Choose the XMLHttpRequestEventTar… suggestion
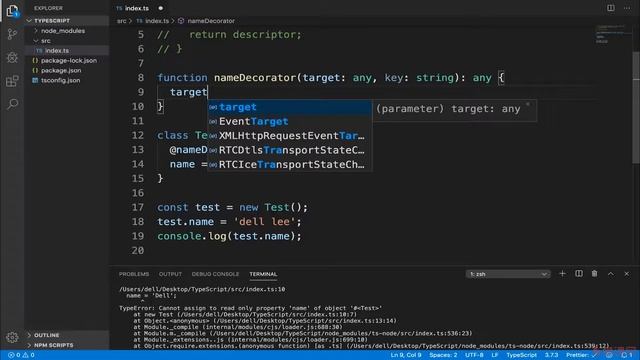 click(x=289, y=136)
